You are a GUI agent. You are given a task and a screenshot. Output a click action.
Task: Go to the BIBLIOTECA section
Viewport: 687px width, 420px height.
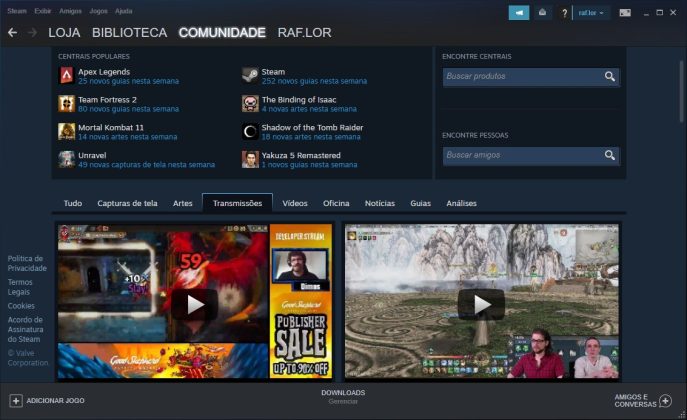click(129, 32)
